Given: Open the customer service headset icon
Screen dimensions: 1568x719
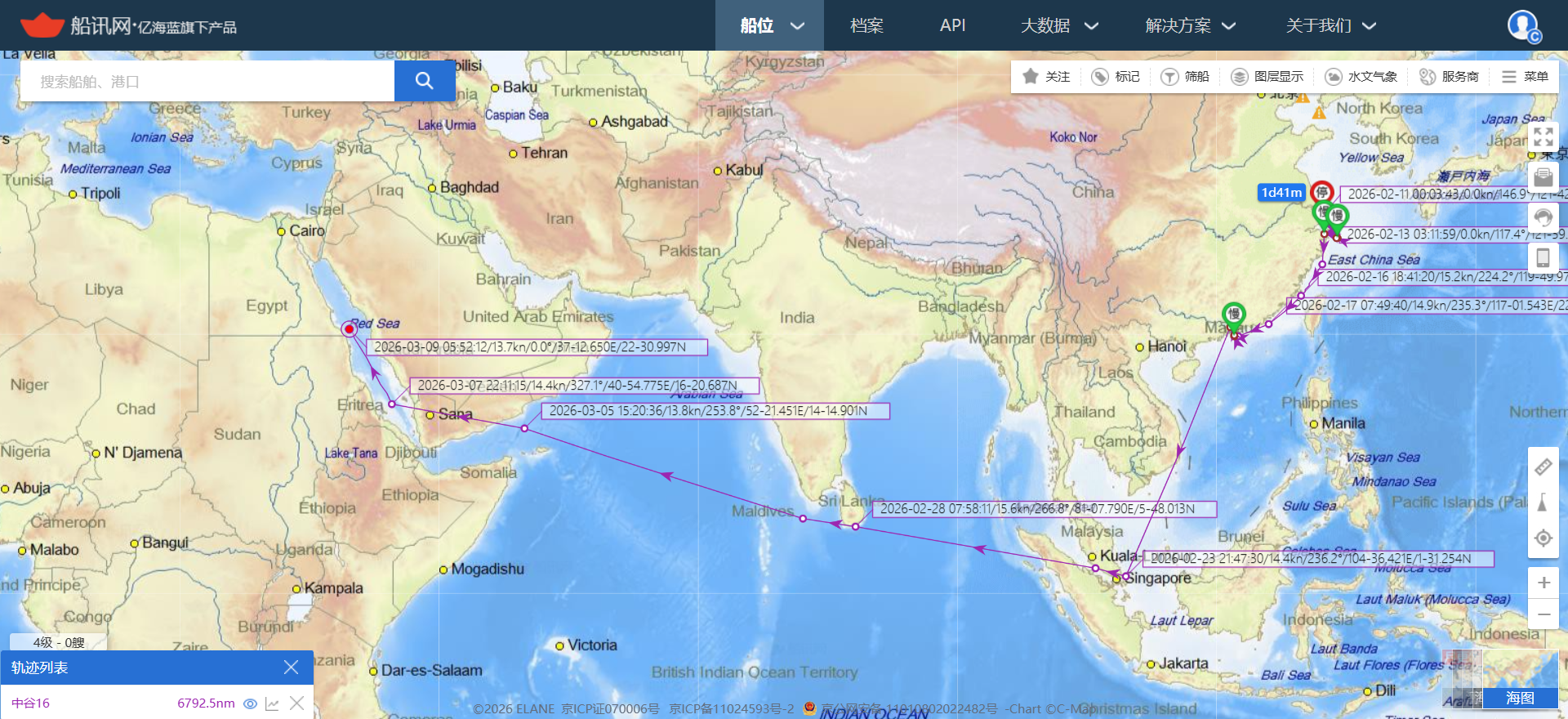Looking at the screenshot, I should tap(1543, 217).
